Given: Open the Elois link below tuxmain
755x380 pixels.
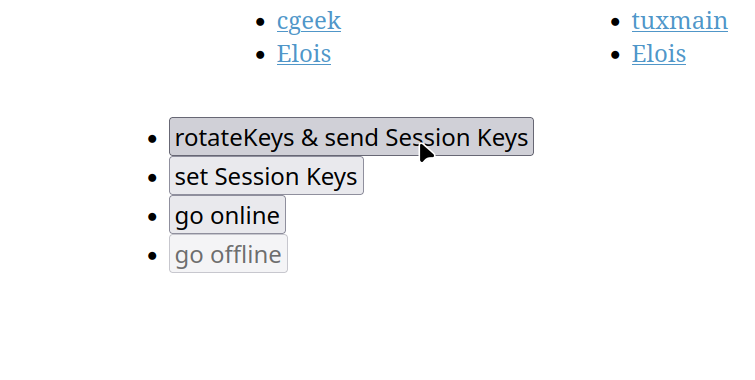Looking at the screenshot, I should click(659, 53).
